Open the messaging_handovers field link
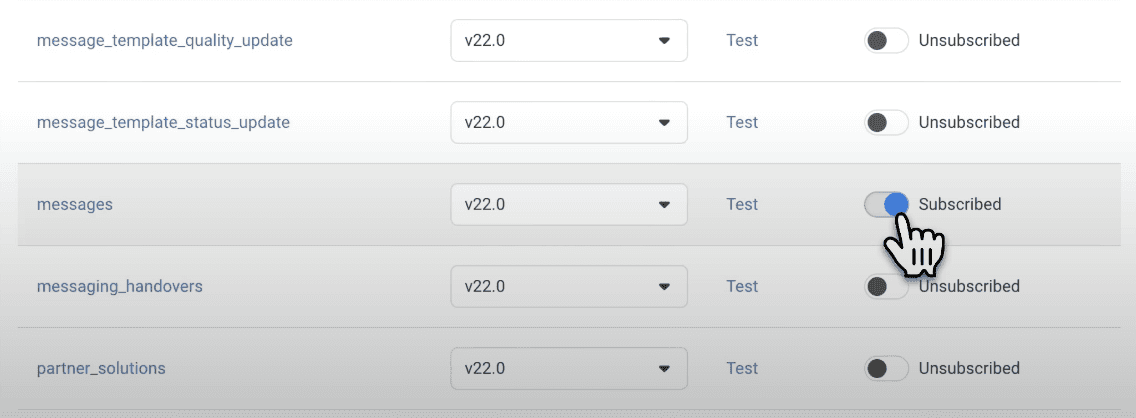Screen dimensions: 1136x418 tap(120, 286)
